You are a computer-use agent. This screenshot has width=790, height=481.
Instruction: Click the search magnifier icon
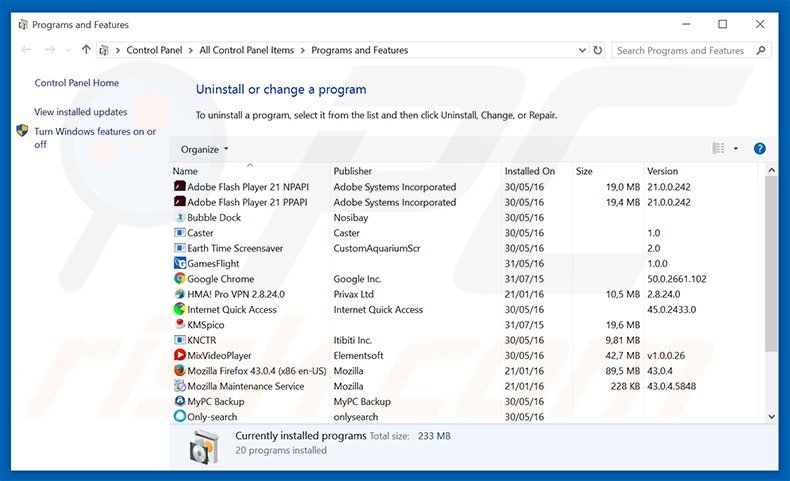pyautogui.click(x=761, y=50)
